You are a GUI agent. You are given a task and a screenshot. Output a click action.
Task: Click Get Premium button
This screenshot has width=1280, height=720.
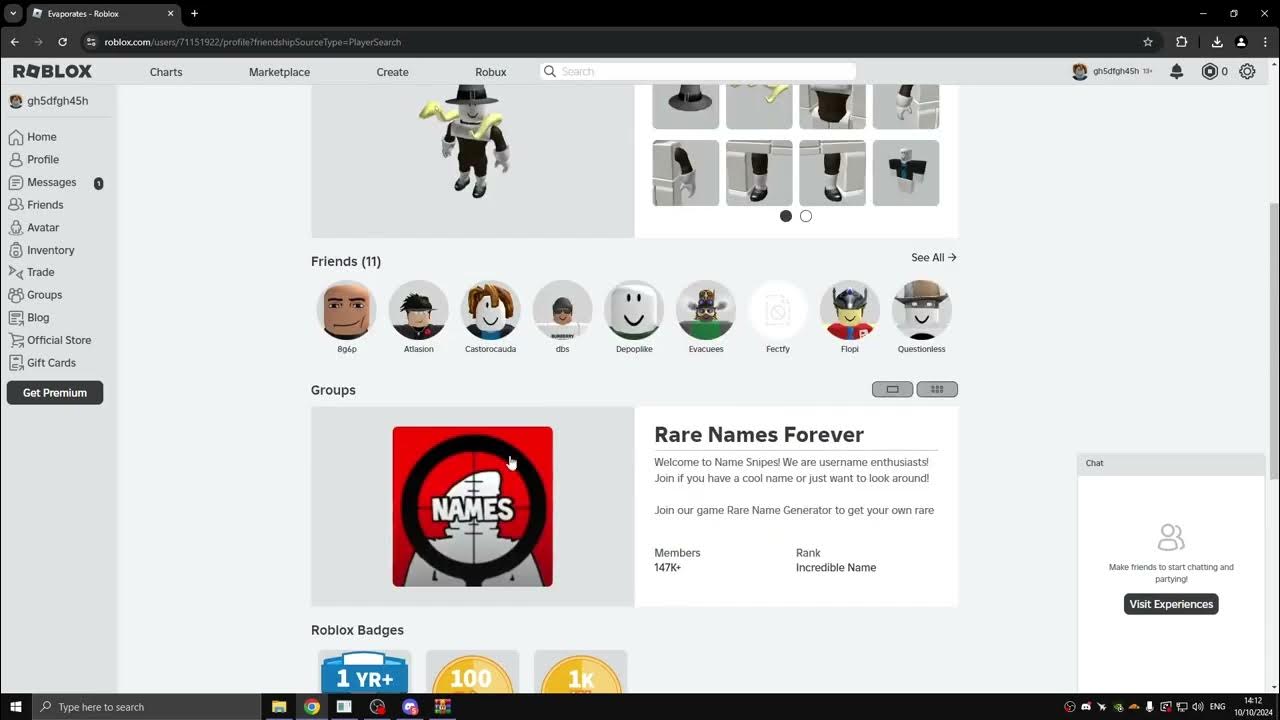55,393
